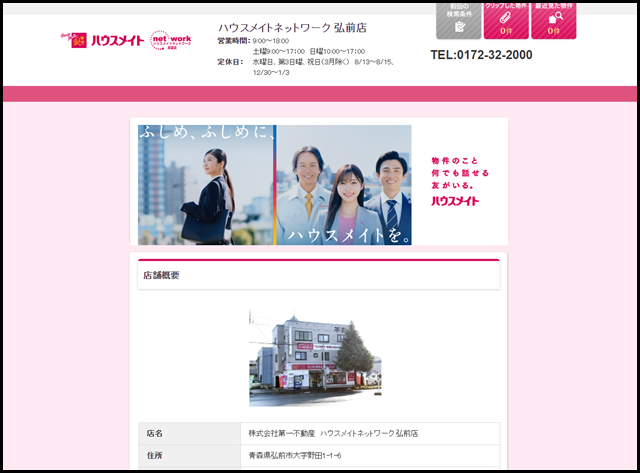640x473 pixels.
Task: Click the Saturday and Sunday hours line
Action: click(309, 51)
